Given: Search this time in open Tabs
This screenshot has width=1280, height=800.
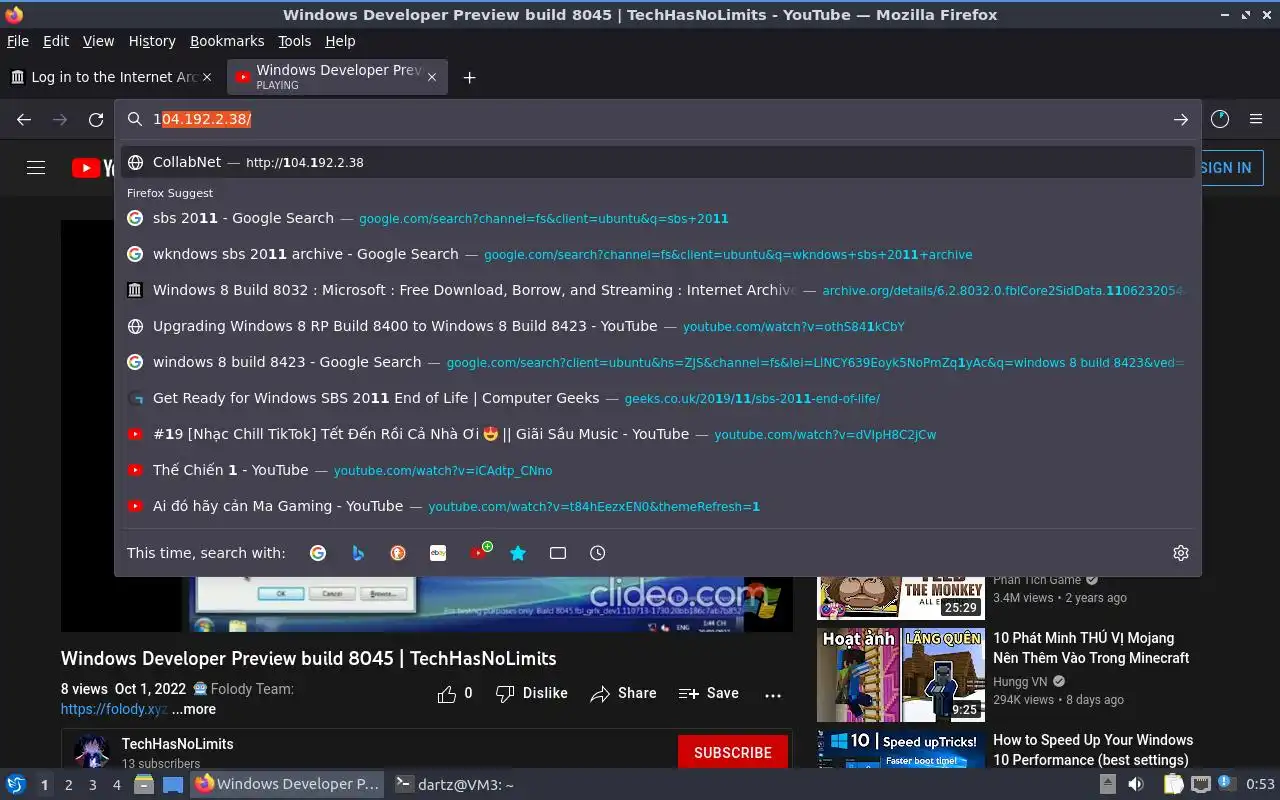Looking at the screenshot, I should [x=558, y=553].
